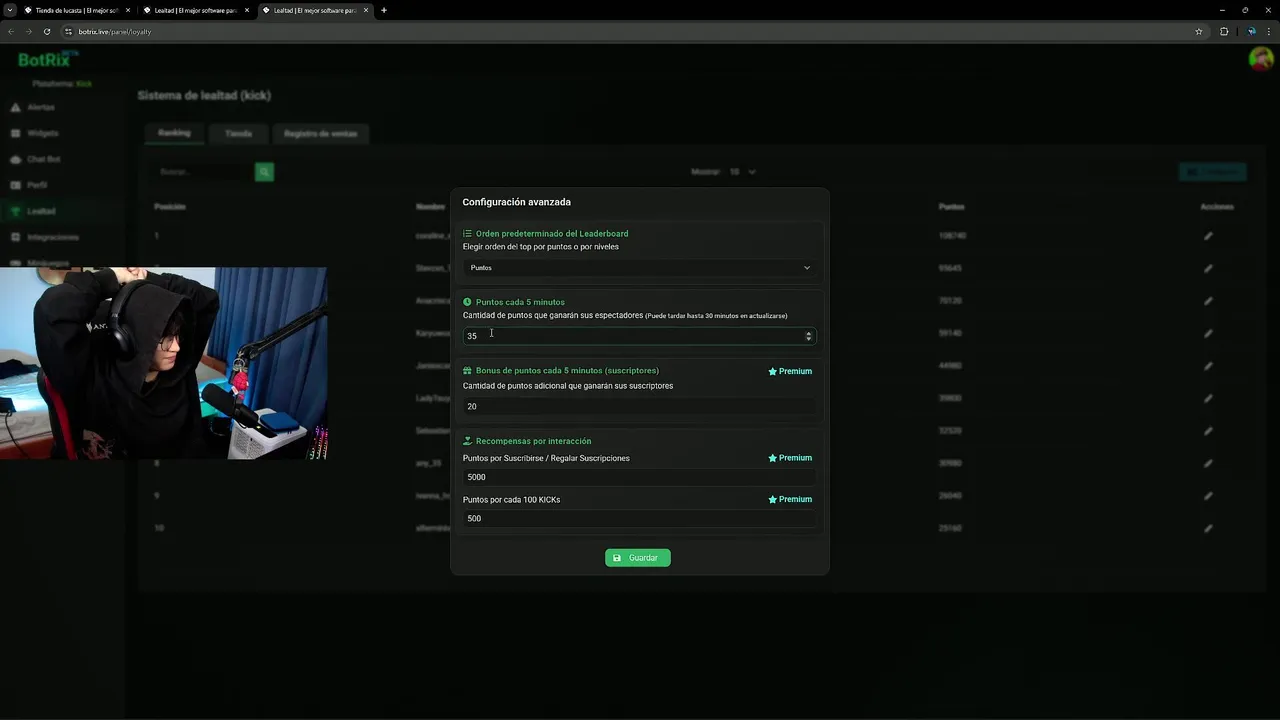Open the browser extensions menu
This screenshot has width=1280, height=720.
[1224, 31]
